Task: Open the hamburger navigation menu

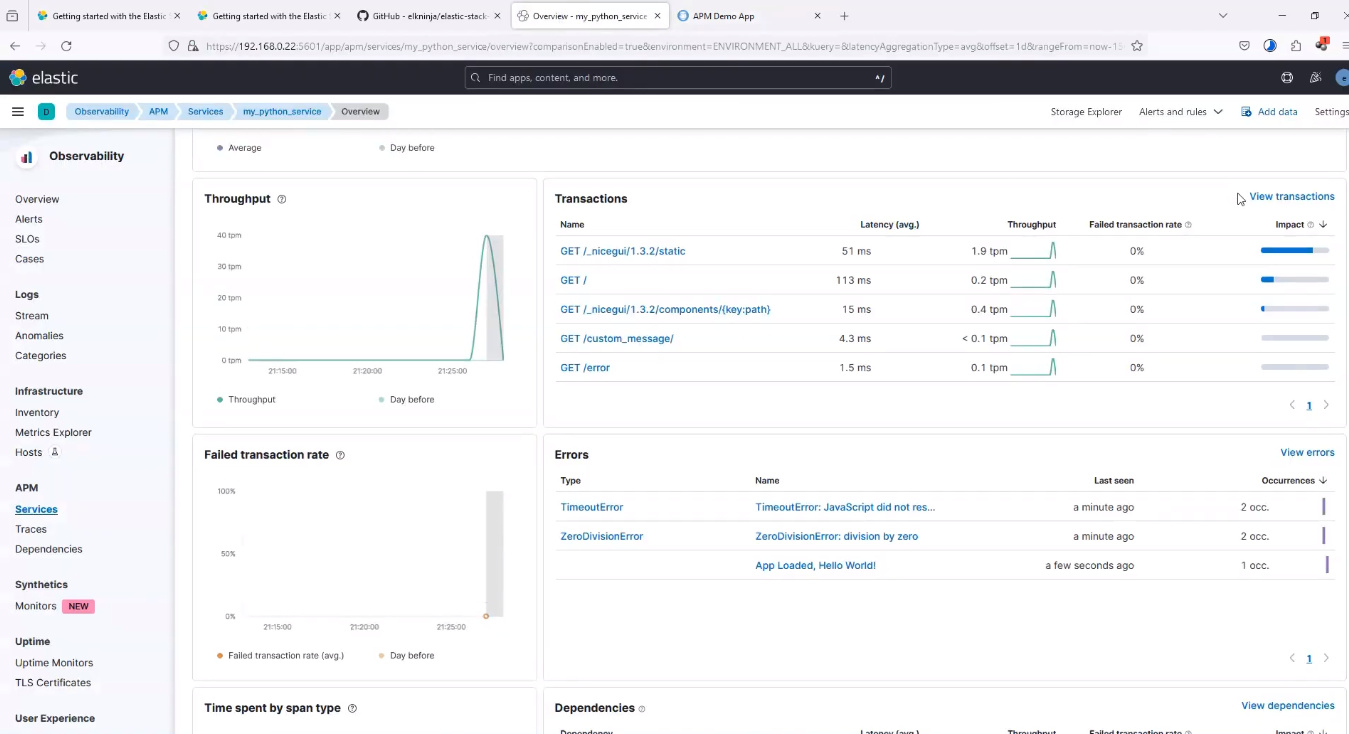Action: [17, 112]
